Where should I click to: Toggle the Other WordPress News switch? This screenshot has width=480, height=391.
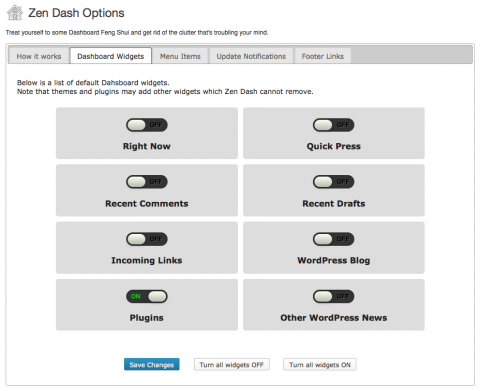pos(333,296)
